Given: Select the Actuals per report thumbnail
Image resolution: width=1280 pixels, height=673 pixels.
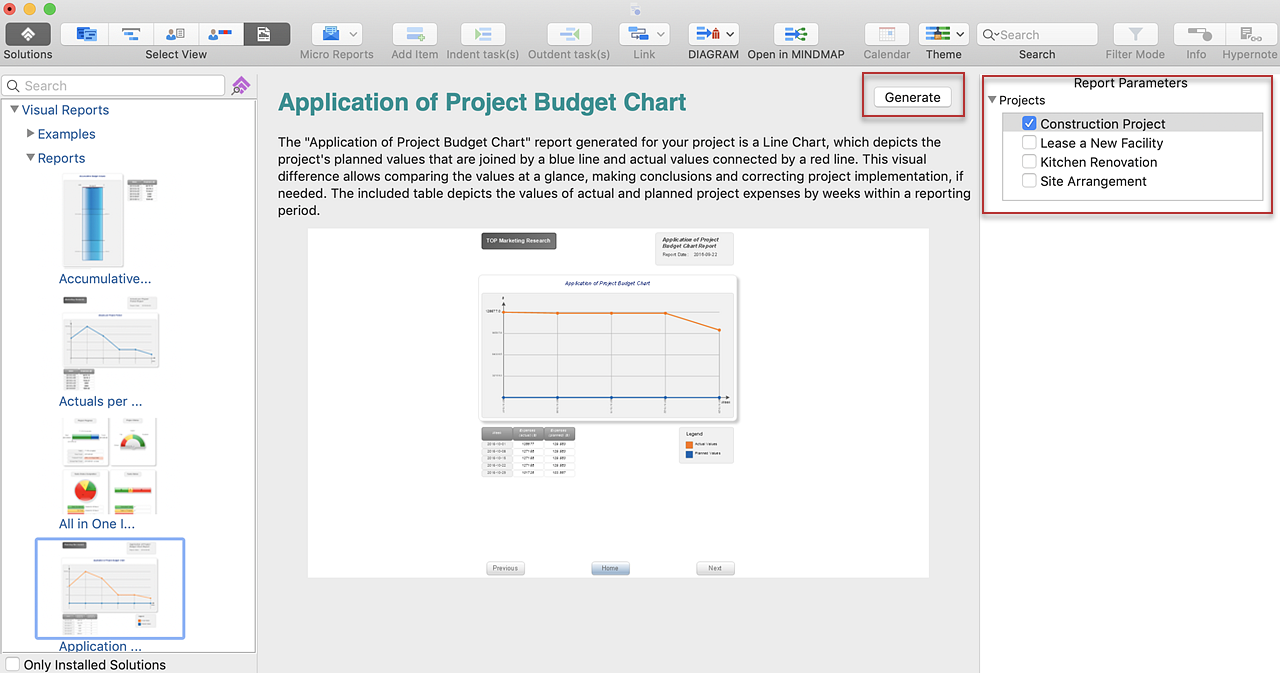Looking at the screenshot, I should (110, 343).
